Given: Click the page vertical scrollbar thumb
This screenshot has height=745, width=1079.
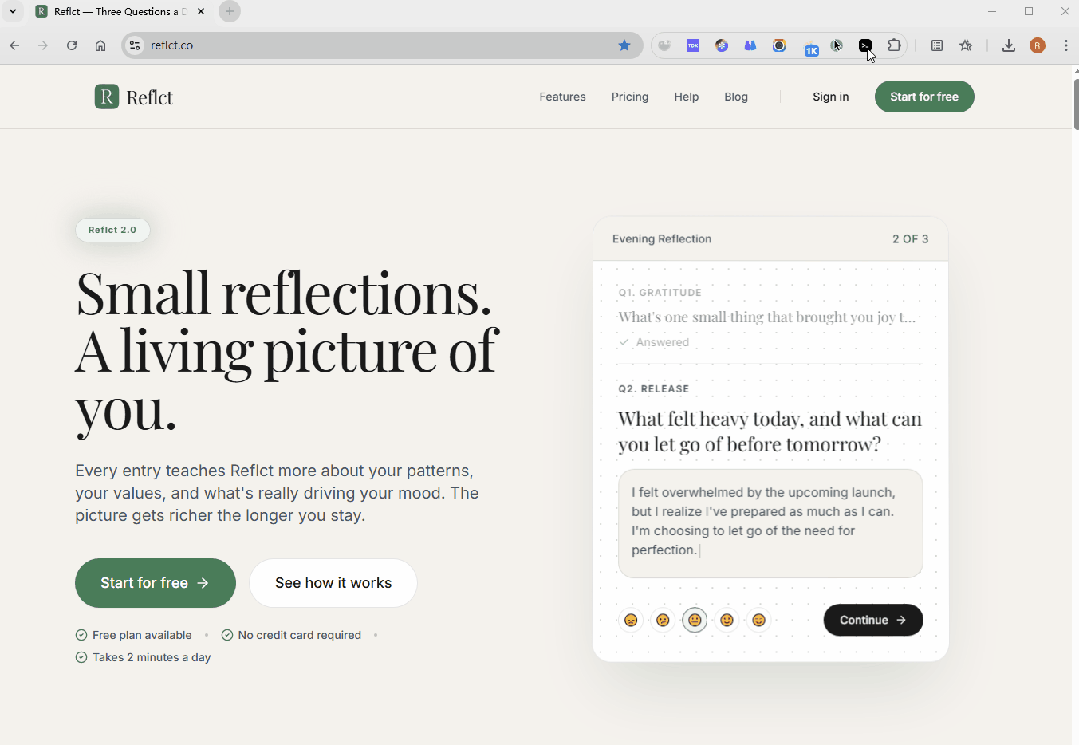Looking at the screenshot, I should (1075, 100).
